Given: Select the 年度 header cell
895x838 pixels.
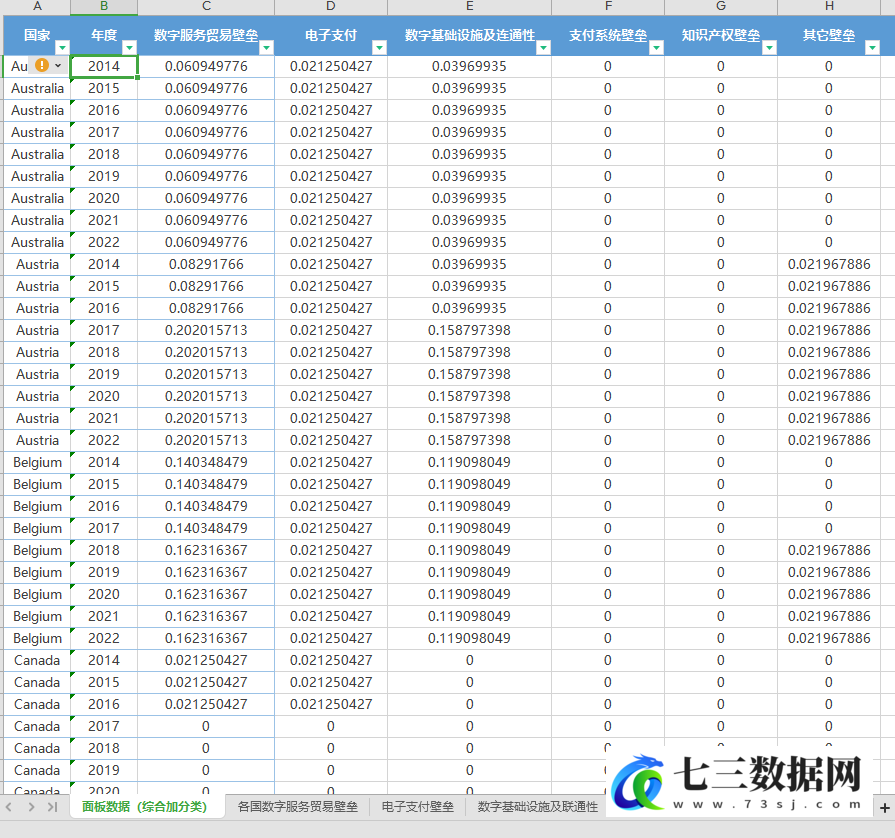Looking at the screenshot, I should [104, 35].
